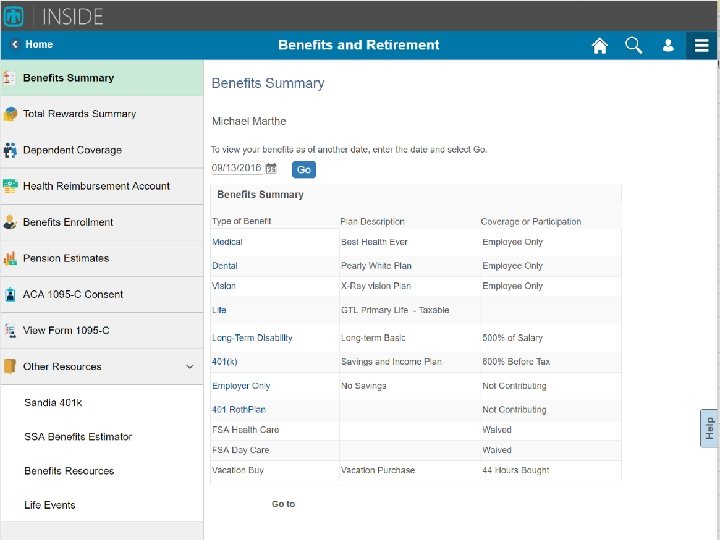Open Health Reimbursement Account page
The width and height of the screenshot is (720, 540).
tap(102, 186)
